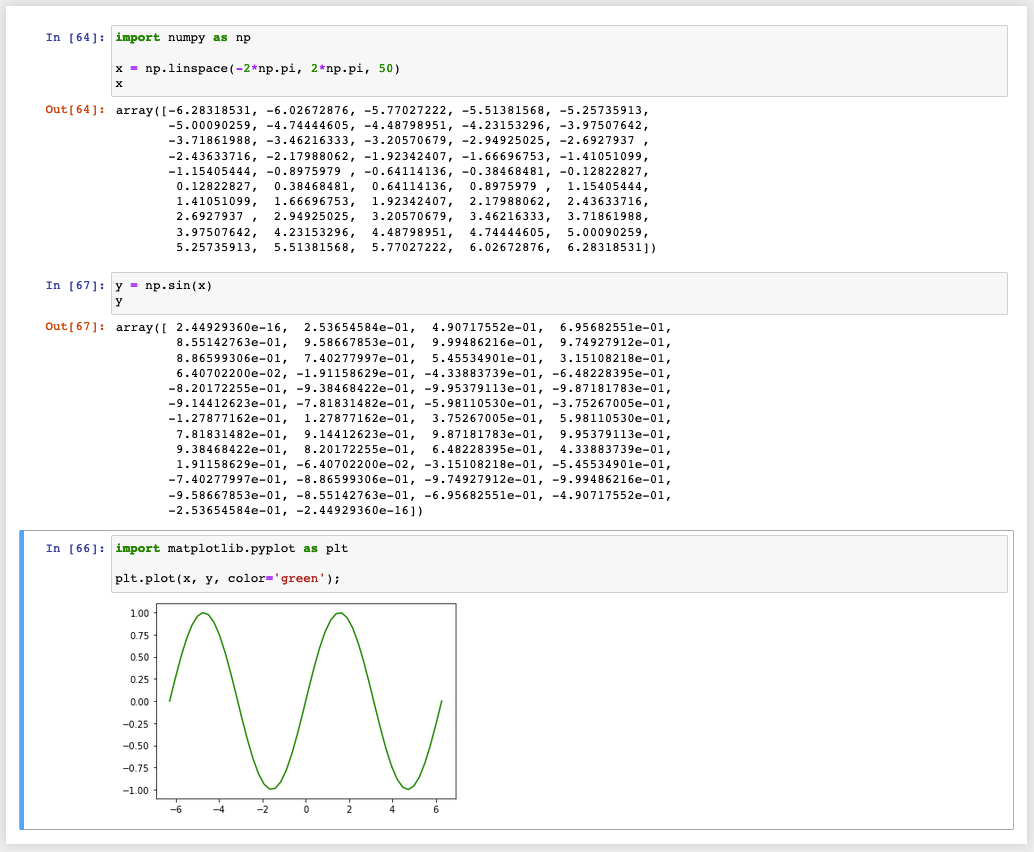Click value -2.44929360e-16 at end of Out[67]
Screen dimensions: 1034x852
point(352,511)
